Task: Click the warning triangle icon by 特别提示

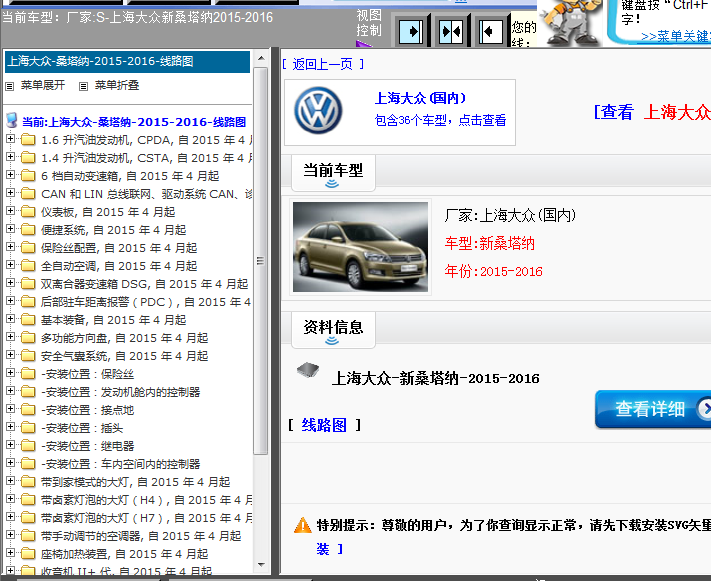Action: tap(302, 526)
